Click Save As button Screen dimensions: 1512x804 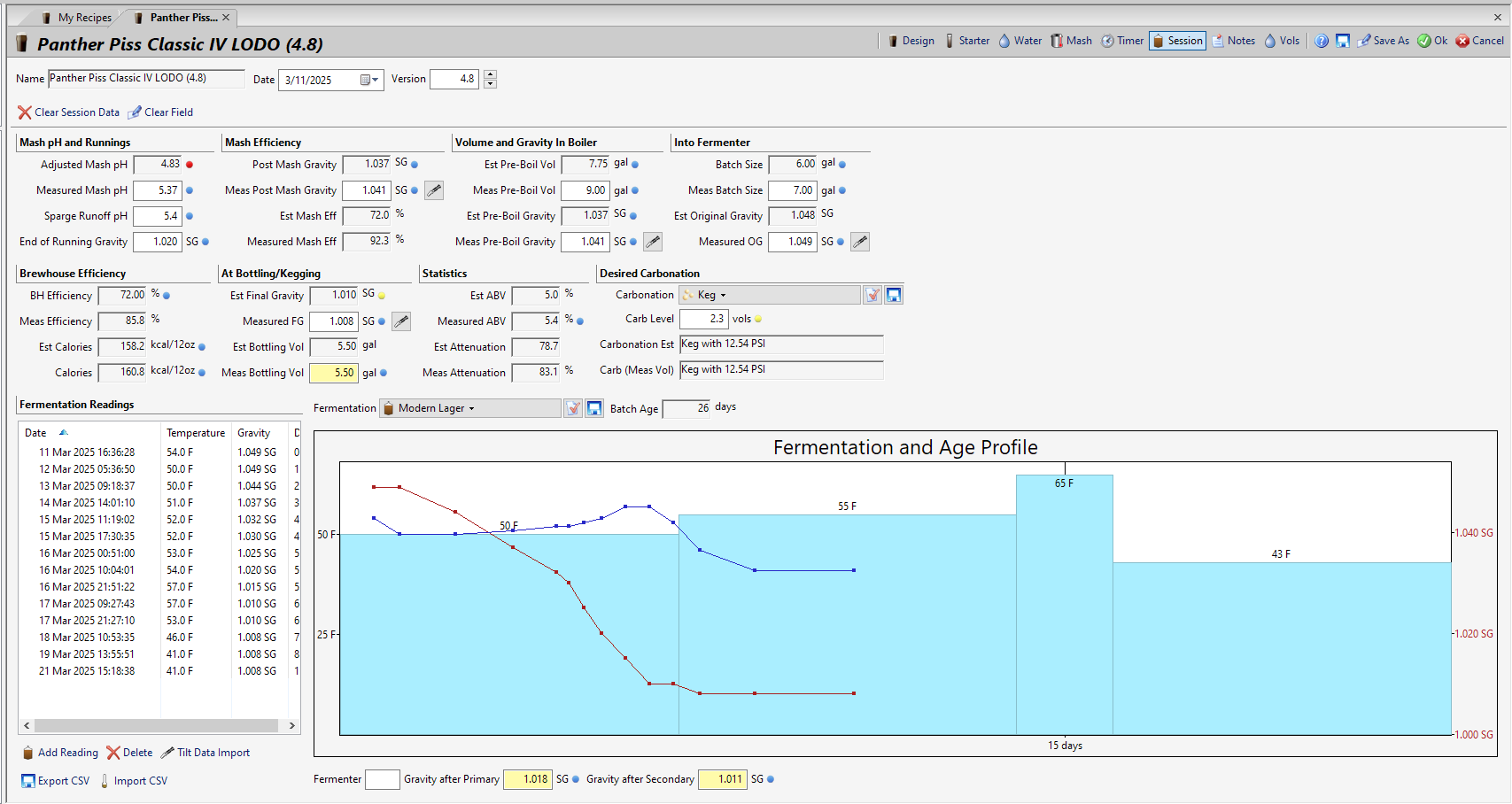[1384, 41]
